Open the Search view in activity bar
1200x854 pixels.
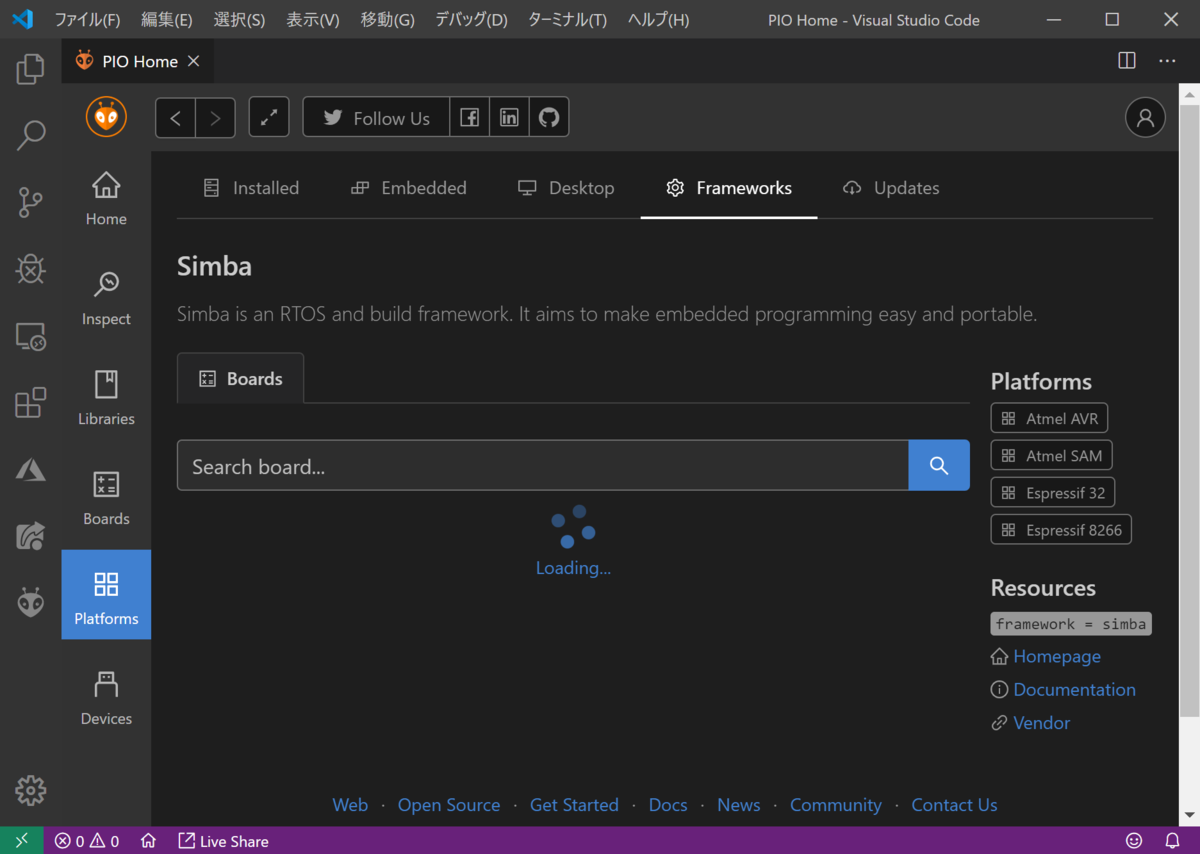click(x=30, y=135)
